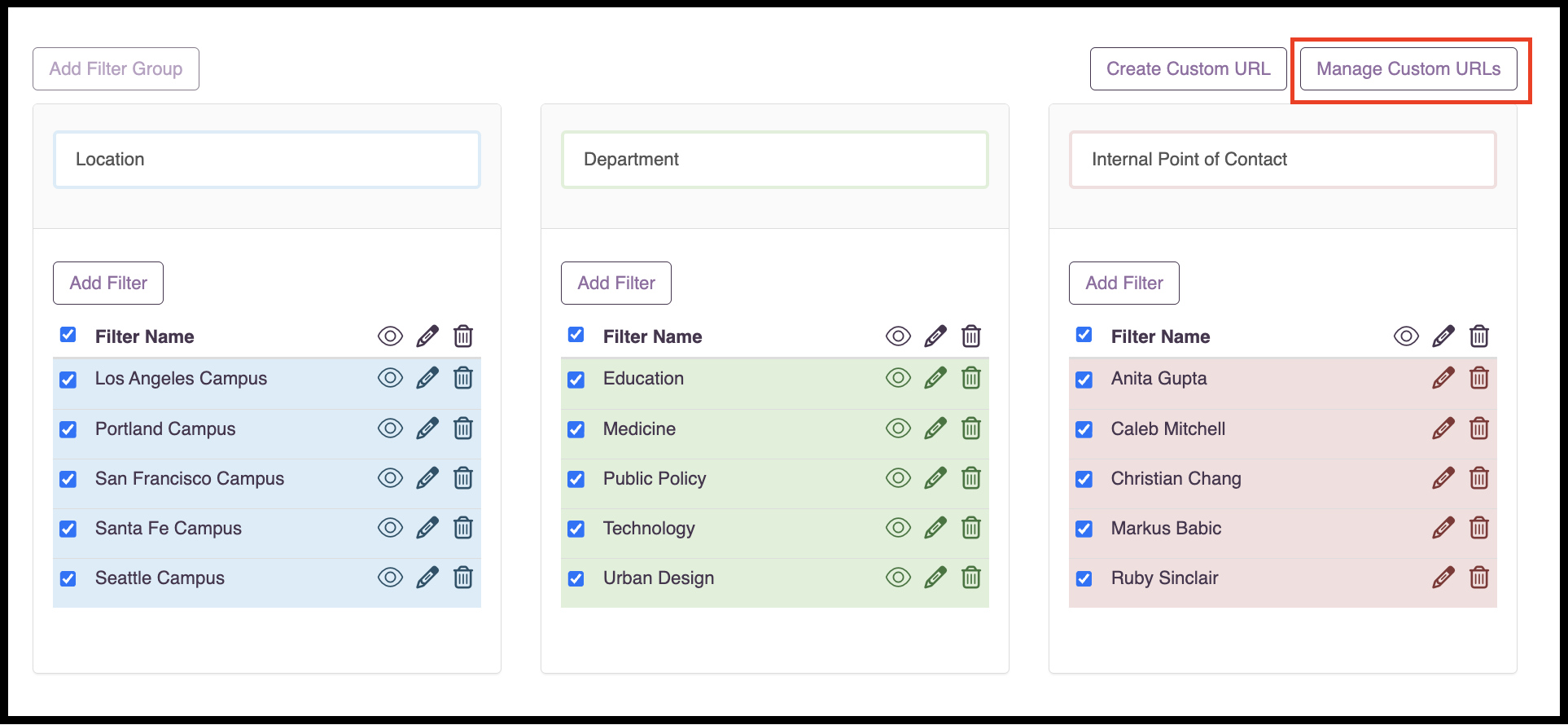The width and height of the screenshot is (1568, 725).
Task: Open Create Custom URL
Action: [x=1188, y=69]
